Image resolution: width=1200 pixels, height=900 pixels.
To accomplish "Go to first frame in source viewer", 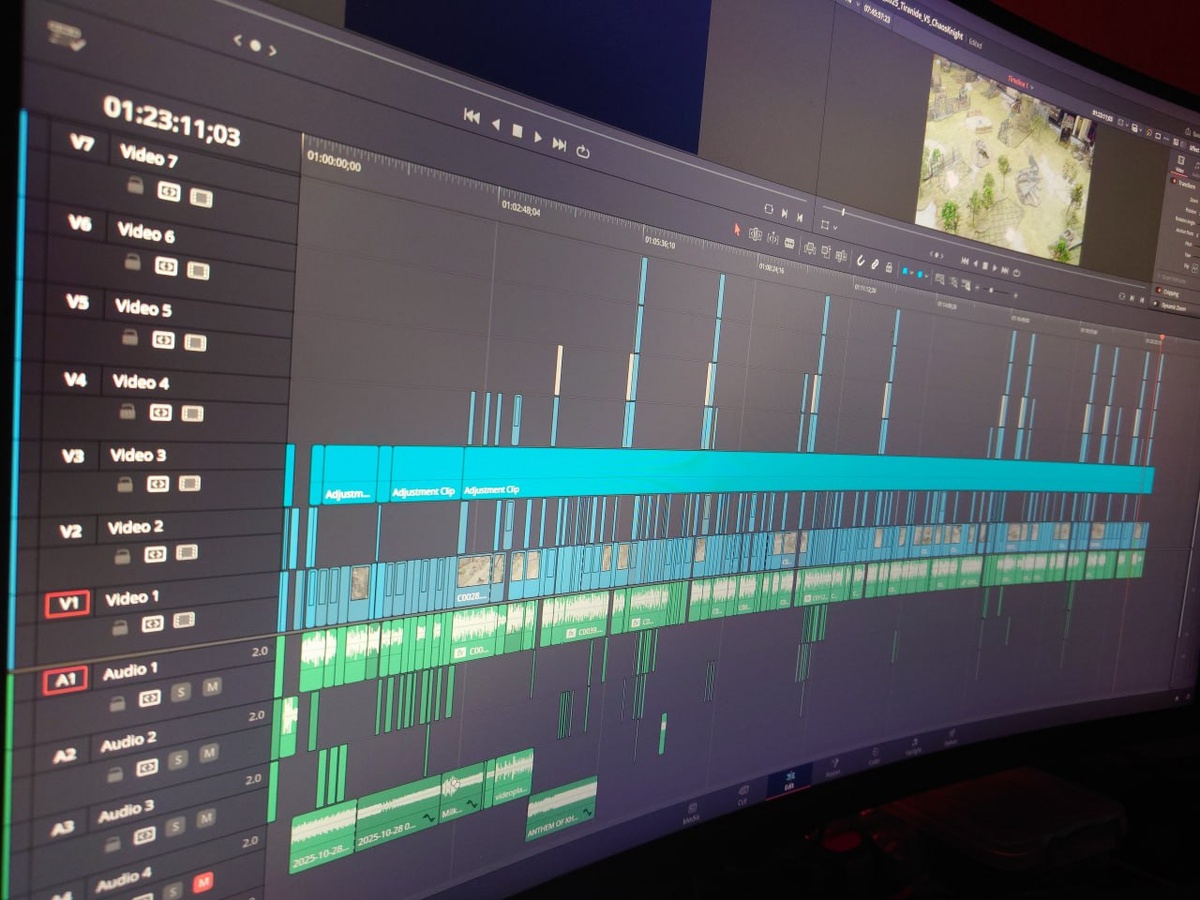I will [471, 117].
